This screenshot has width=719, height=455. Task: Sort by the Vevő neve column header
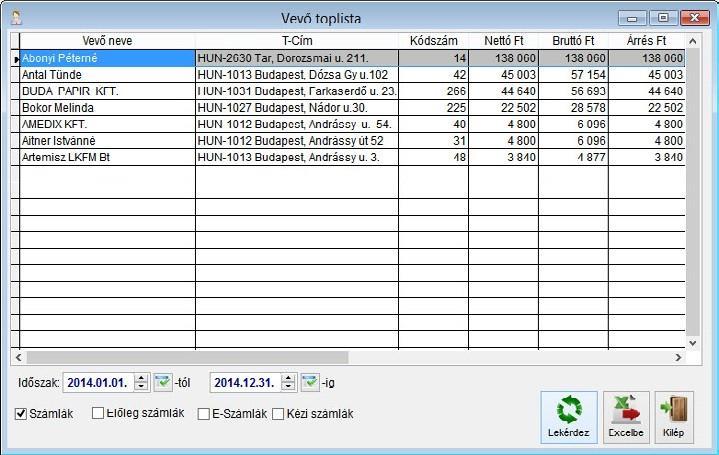(107, 41)
